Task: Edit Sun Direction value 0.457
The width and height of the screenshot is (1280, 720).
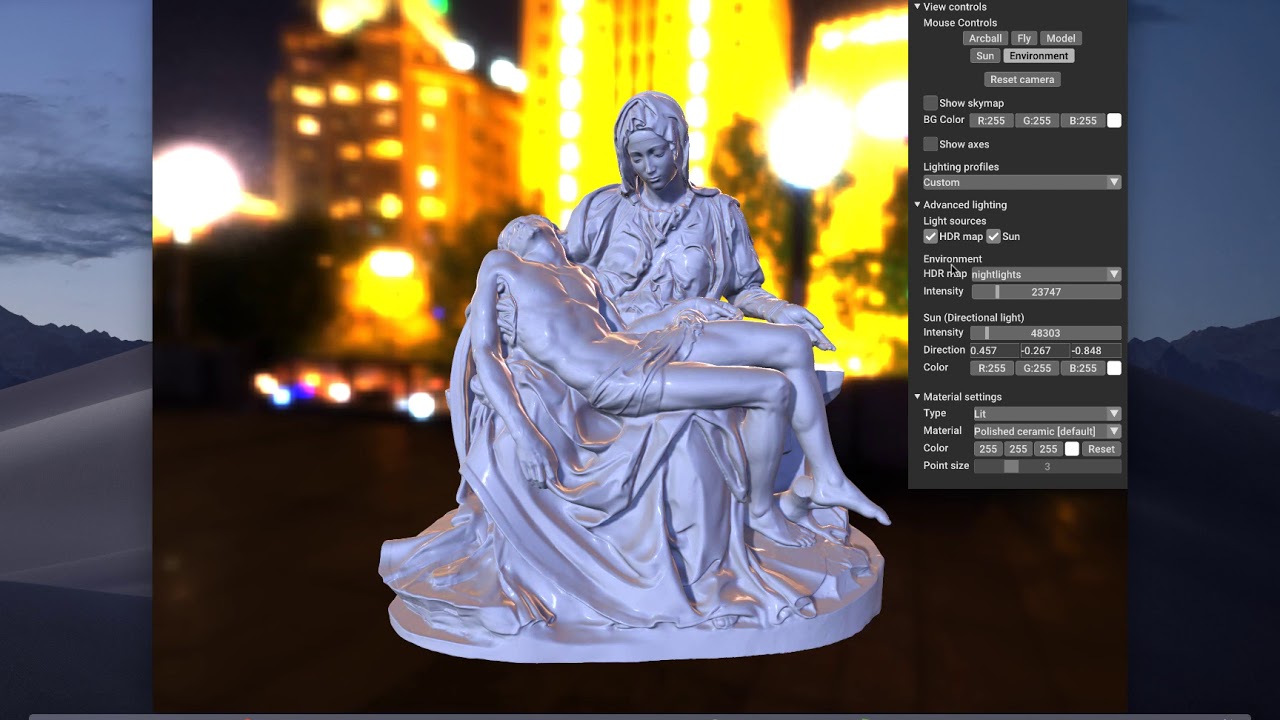Action: click(x=994, y=351)
